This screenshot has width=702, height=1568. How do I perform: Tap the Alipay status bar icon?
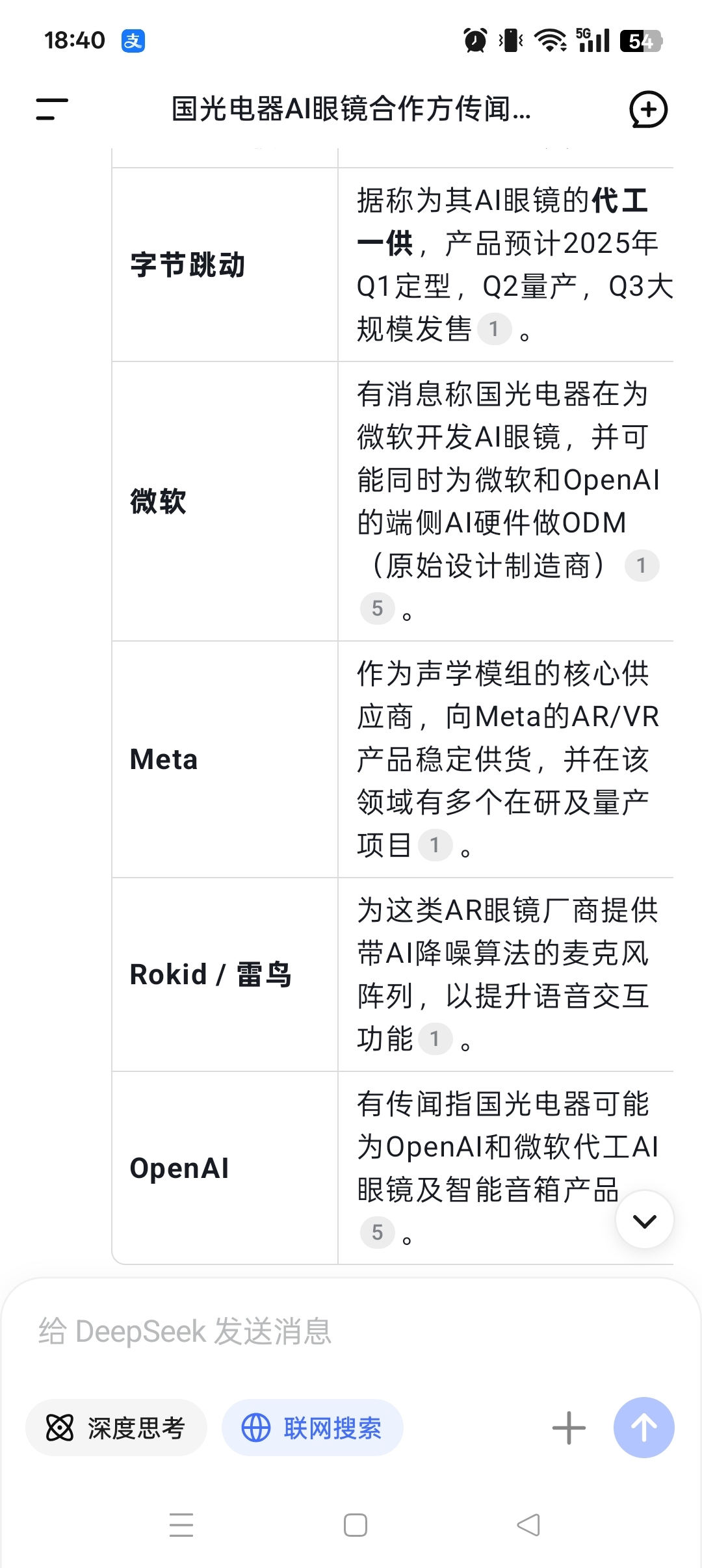coord(133,41)
